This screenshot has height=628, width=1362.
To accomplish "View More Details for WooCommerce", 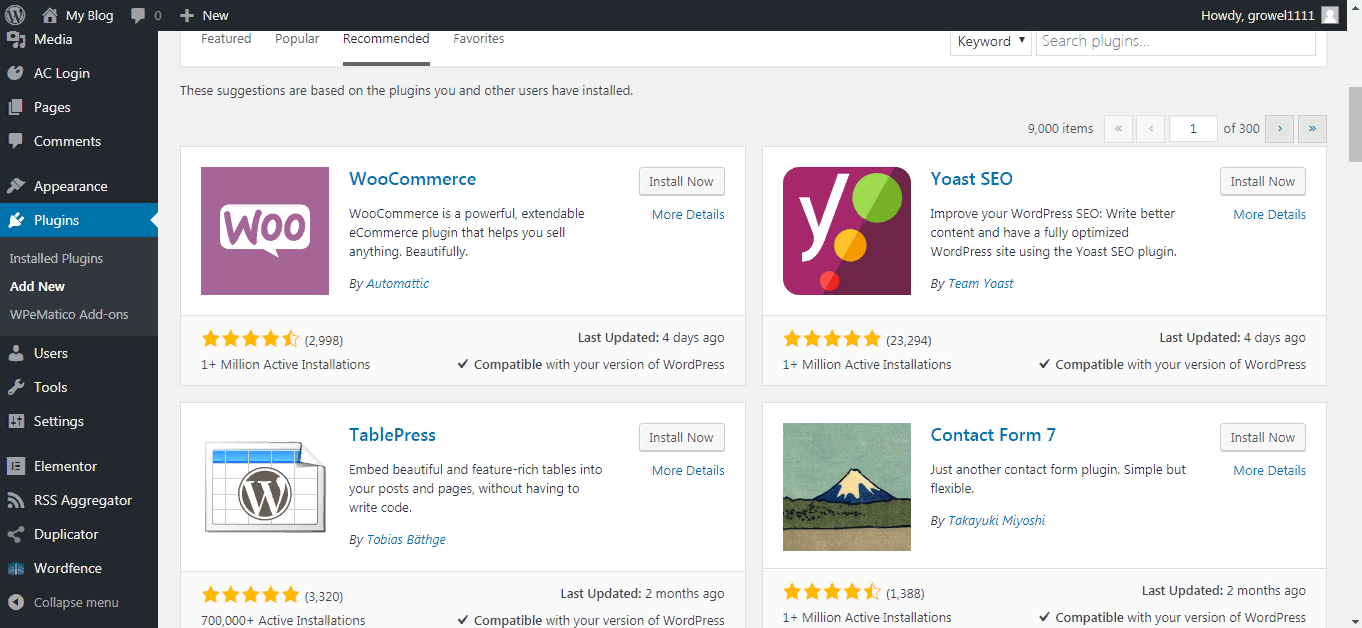I will pos(688,214).
